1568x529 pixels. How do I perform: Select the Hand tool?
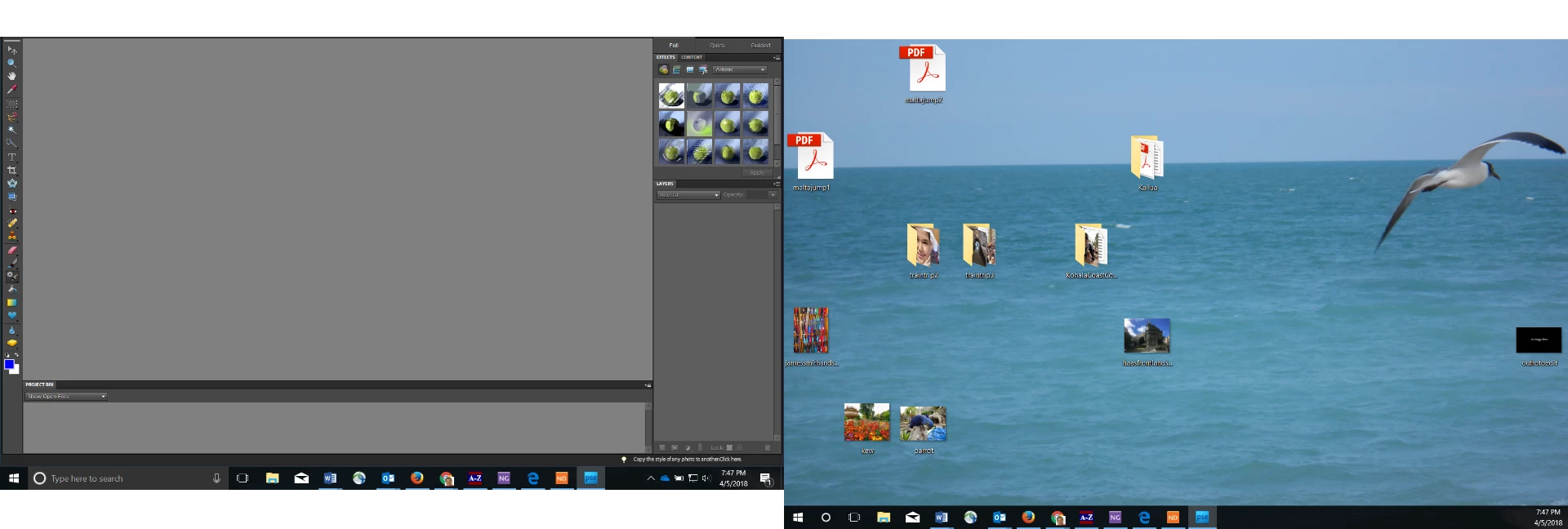click(x=11, y=76)
